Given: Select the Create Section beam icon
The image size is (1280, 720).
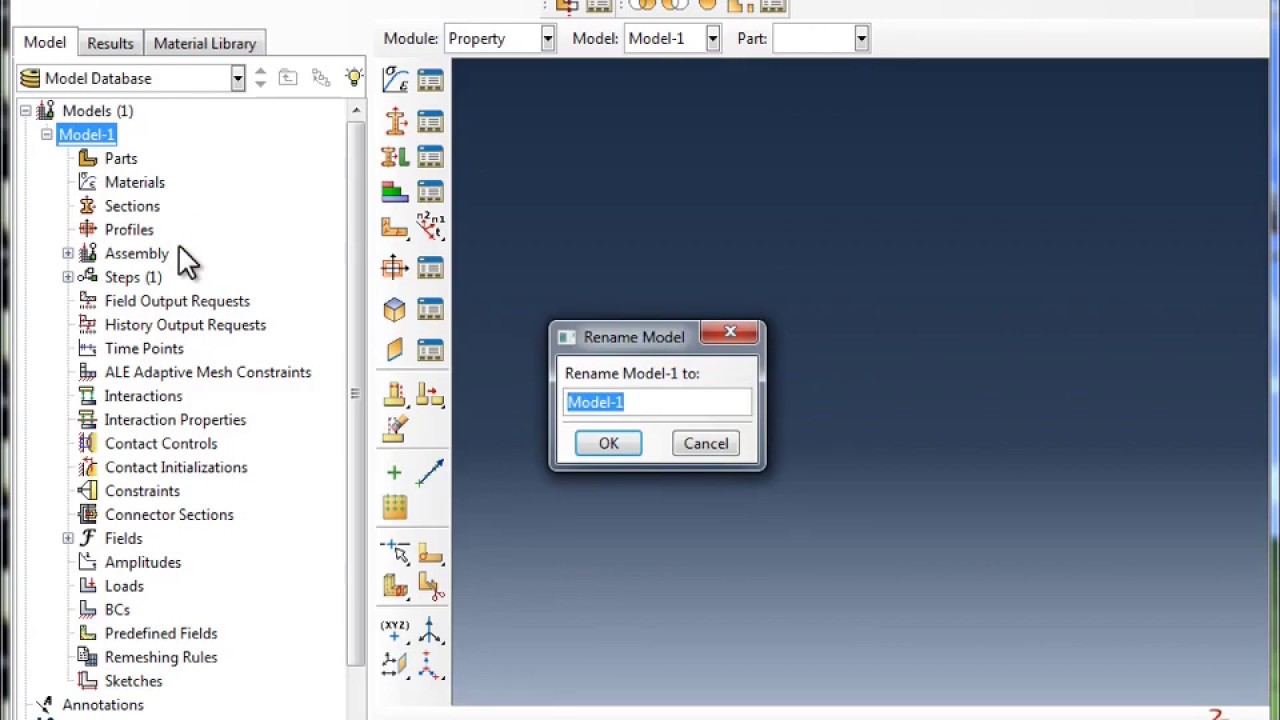Looking at the screenshot, I should (x=395, y=122).
